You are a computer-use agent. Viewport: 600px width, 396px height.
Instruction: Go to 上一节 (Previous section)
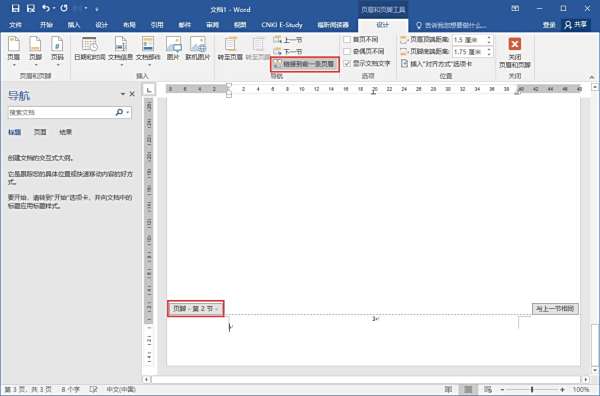[x=288, y=40]
